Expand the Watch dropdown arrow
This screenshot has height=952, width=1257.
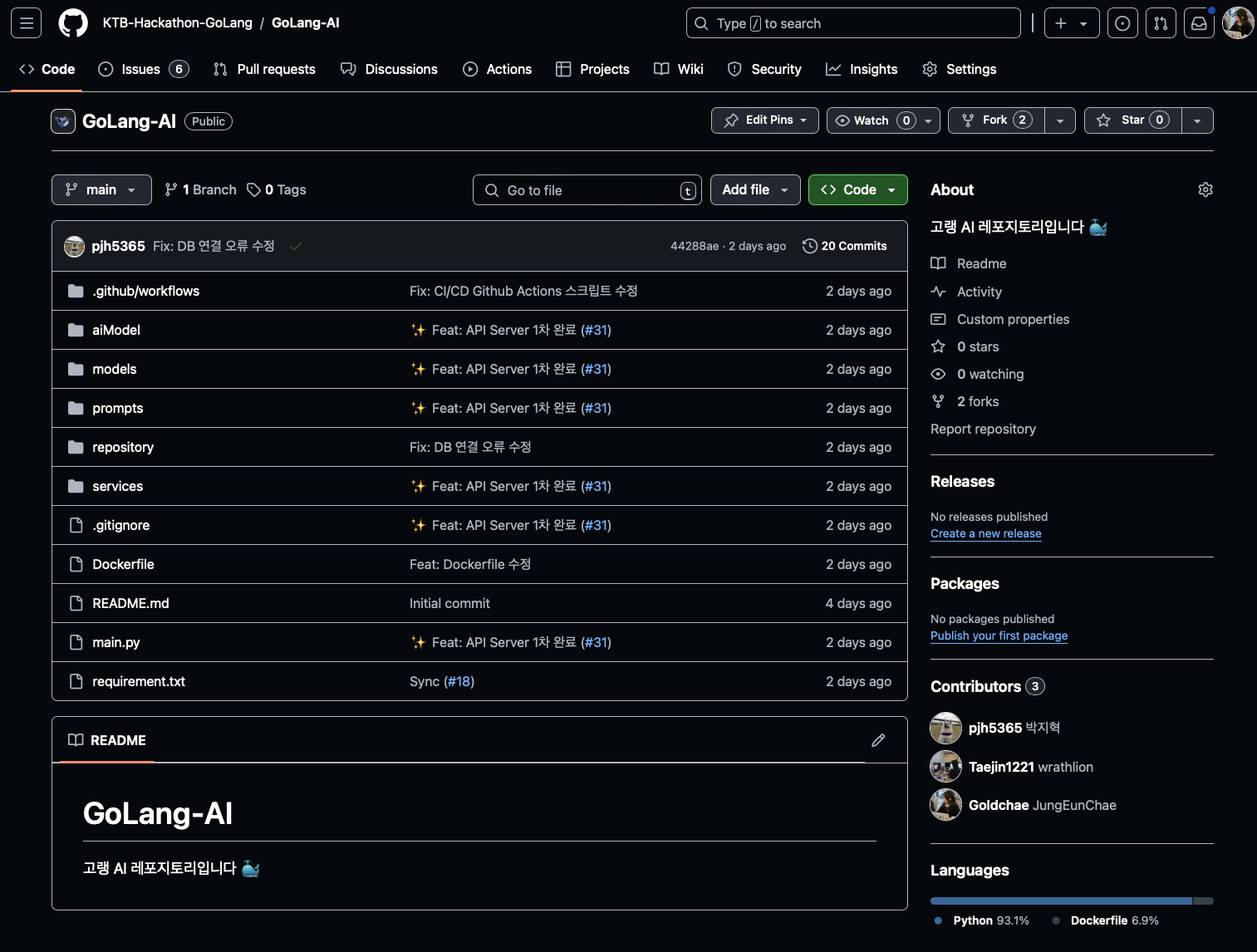coord(929,120)
